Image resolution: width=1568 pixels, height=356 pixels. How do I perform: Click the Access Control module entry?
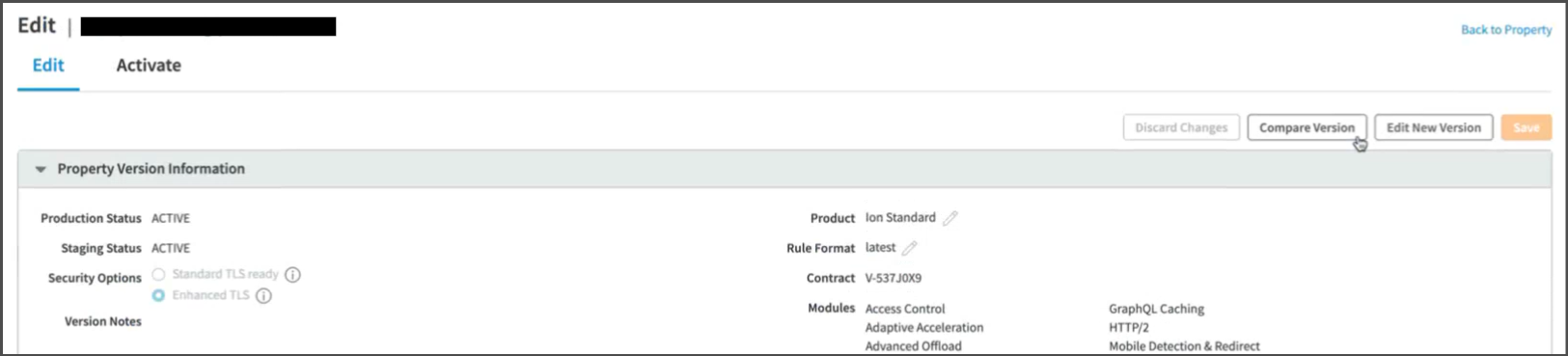[905, 309]
